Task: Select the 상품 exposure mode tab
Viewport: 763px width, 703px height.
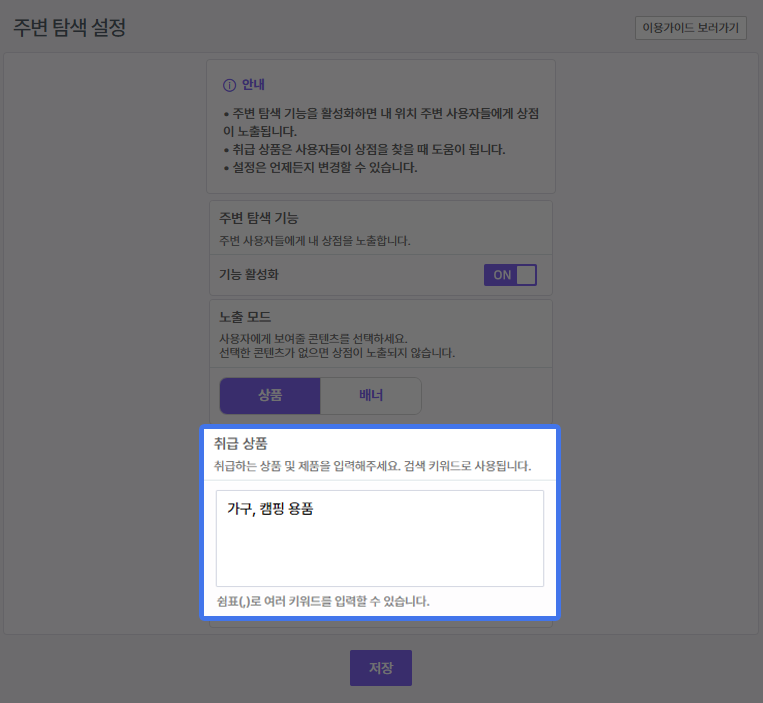Action: [x=270, y=395]
